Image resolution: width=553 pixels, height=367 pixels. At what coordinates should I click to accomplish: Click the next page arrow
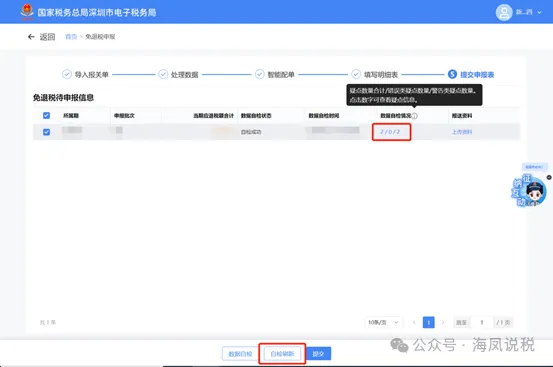click(x=443, y=322)
